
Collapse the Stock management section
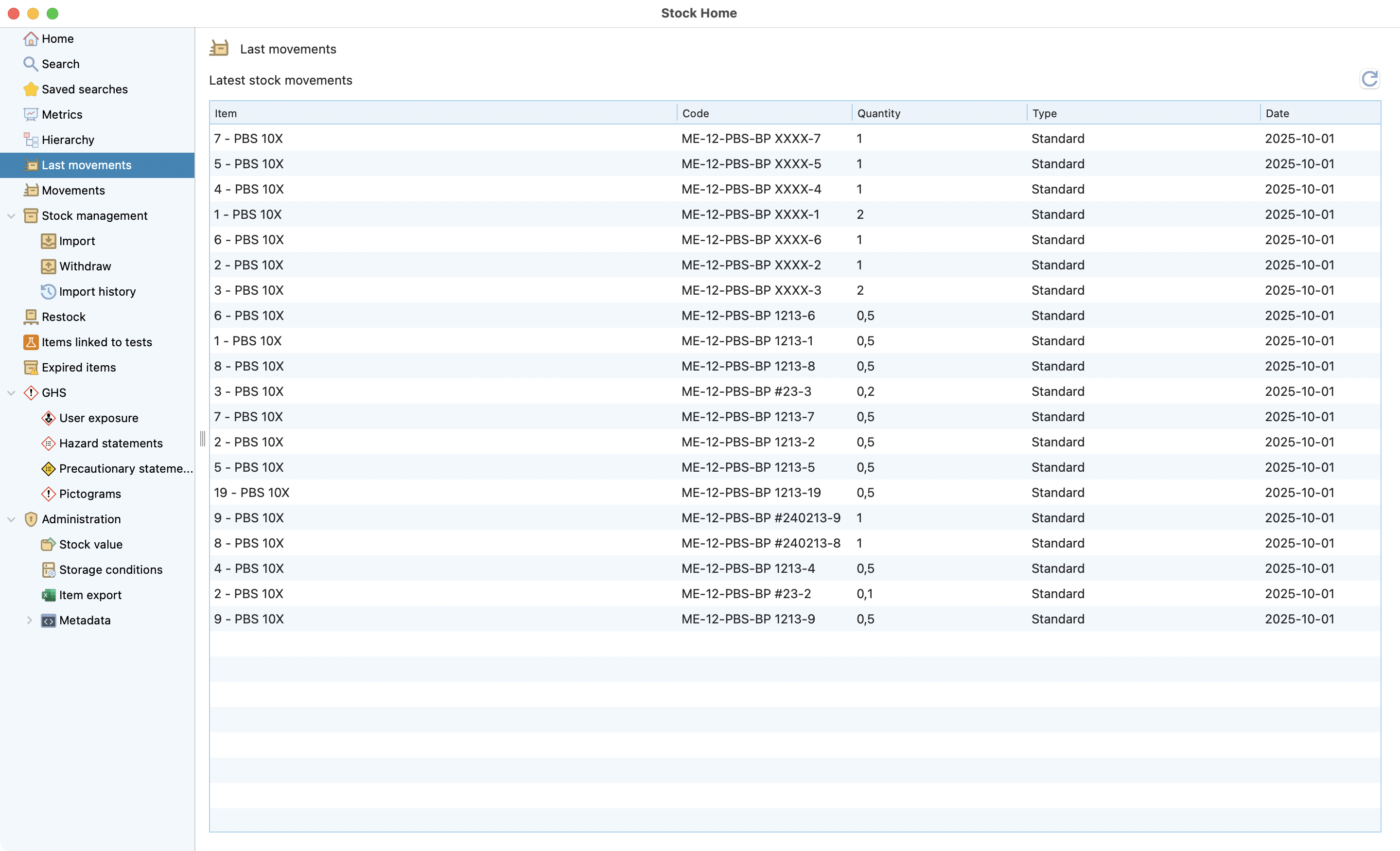point(11,216)
